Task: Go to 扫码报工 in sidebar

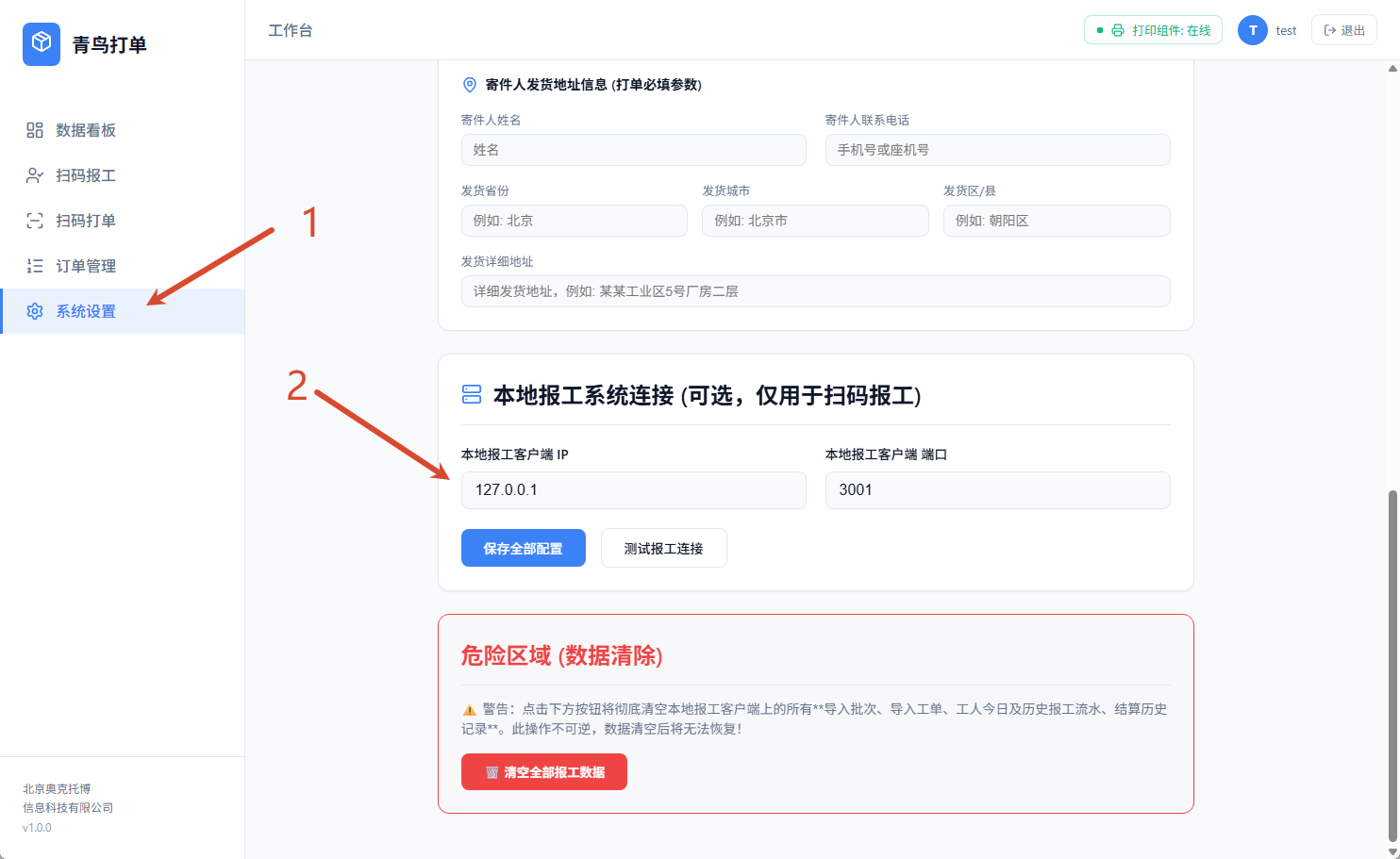Action: coord(123,175)
